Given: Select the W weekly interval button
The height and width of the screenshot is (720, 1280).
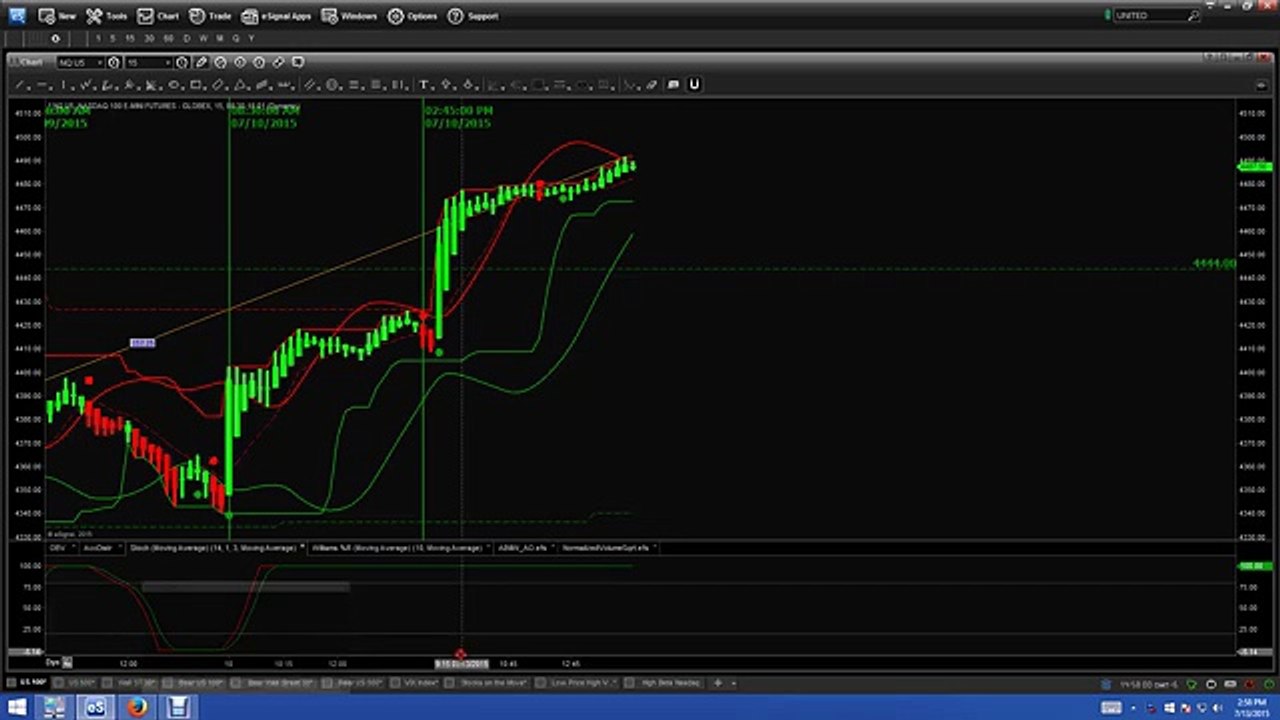Looking at the screenshot, I should pos(203,38).
